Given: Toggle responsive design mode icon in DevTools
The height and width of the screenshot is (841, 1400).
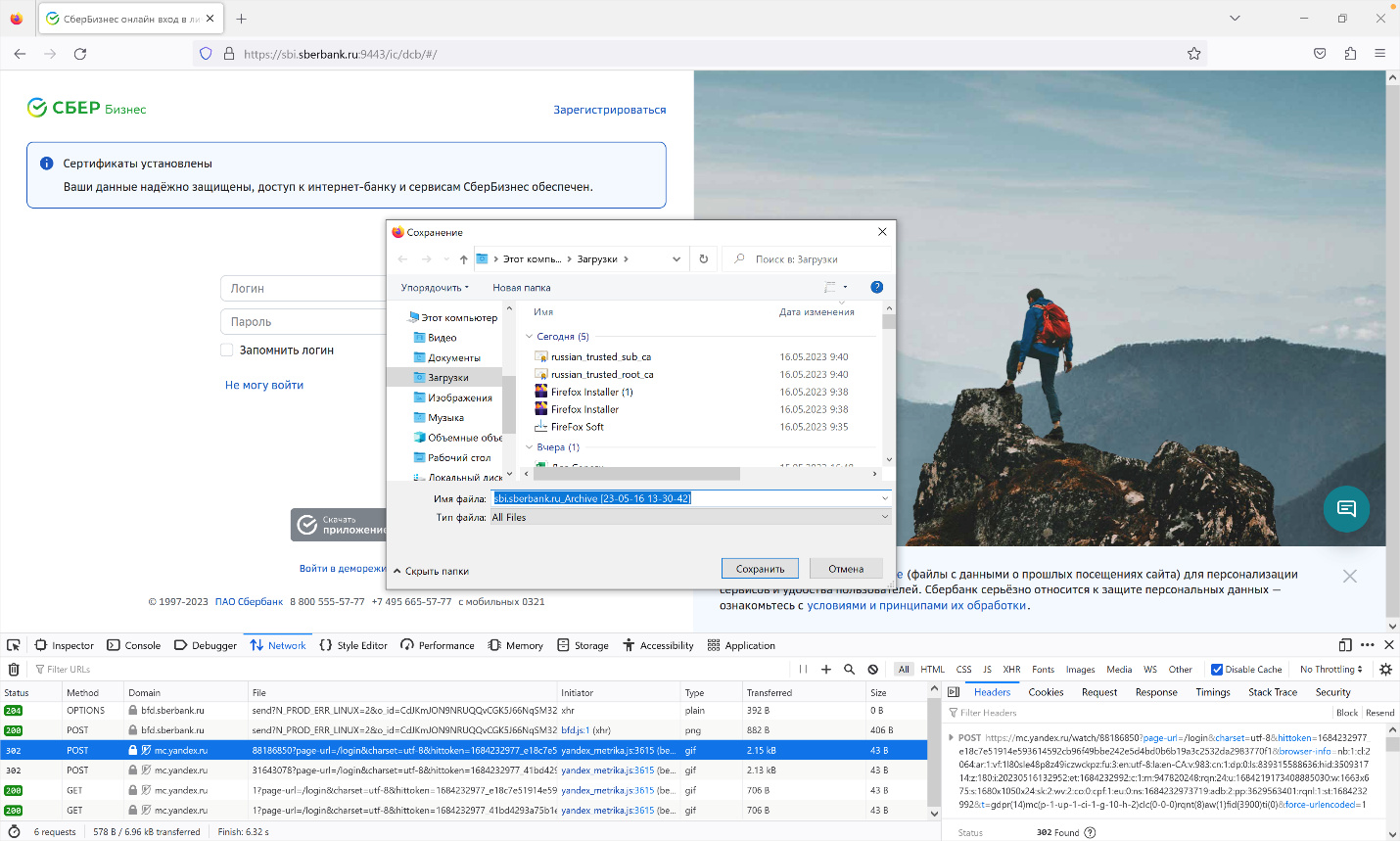Looking at the screenshot, I should 1345,645.
